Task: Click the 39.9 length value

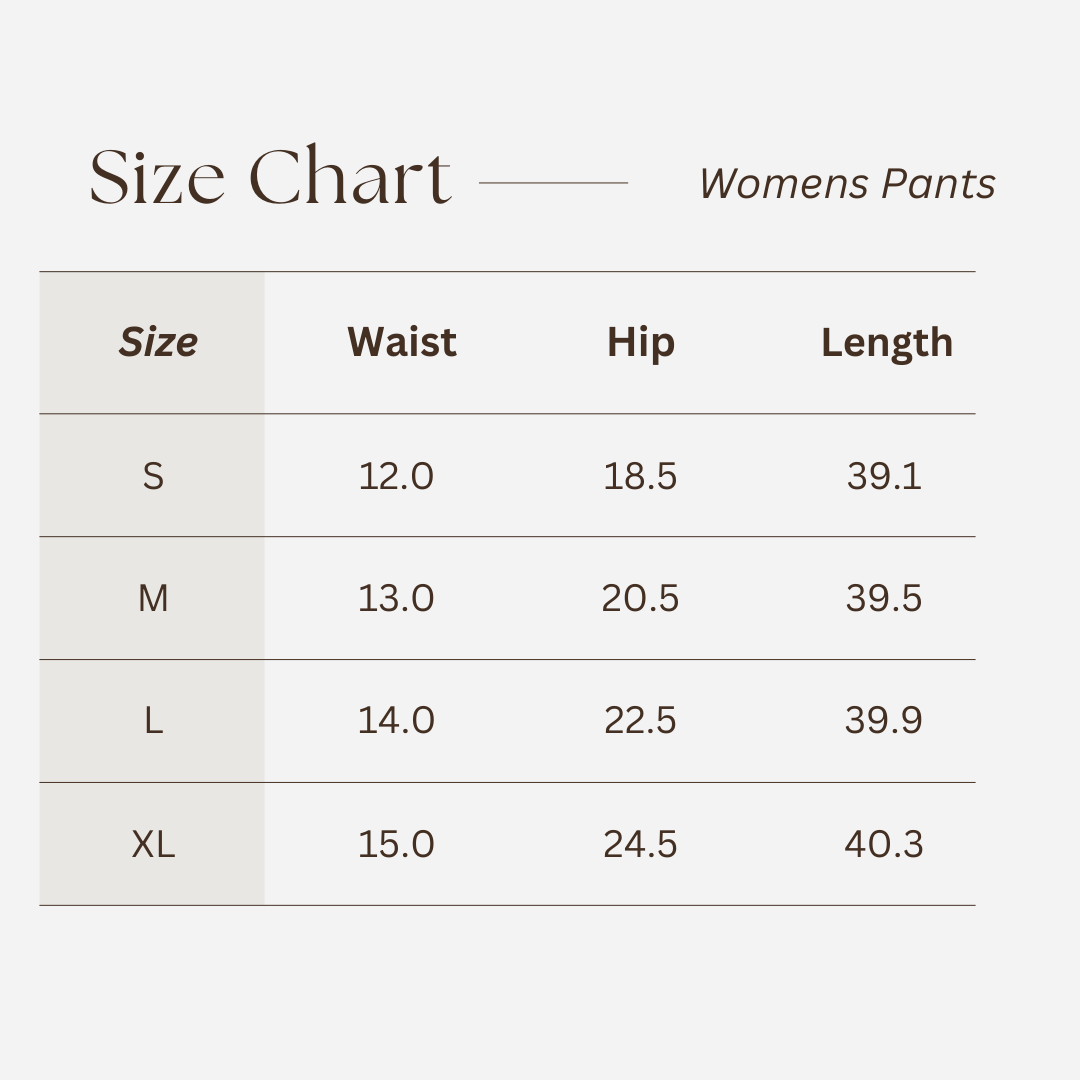Action: click(884, 721)
